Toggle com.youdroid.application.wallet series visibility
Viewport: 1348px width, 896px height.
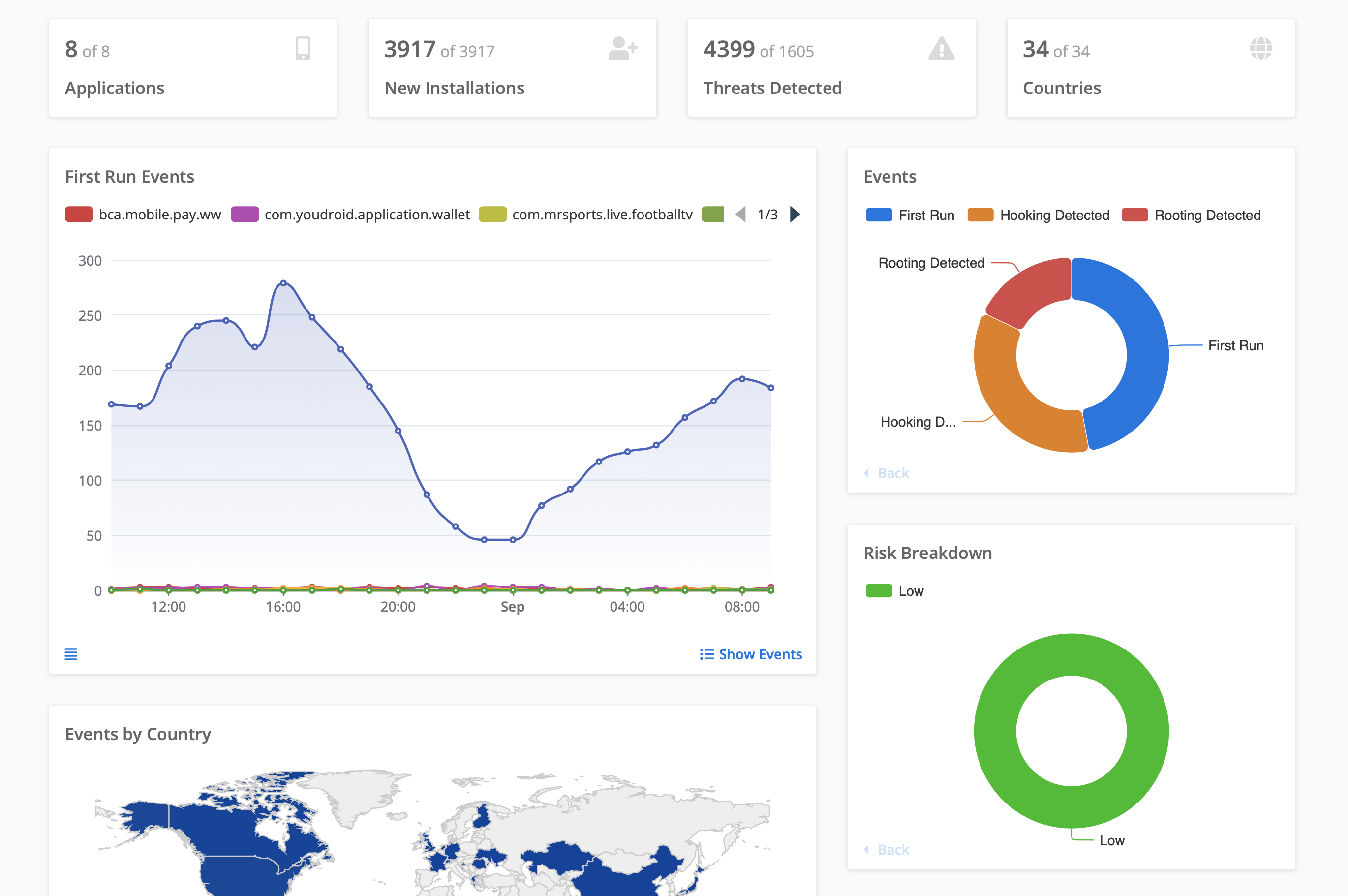click(350, 215)
